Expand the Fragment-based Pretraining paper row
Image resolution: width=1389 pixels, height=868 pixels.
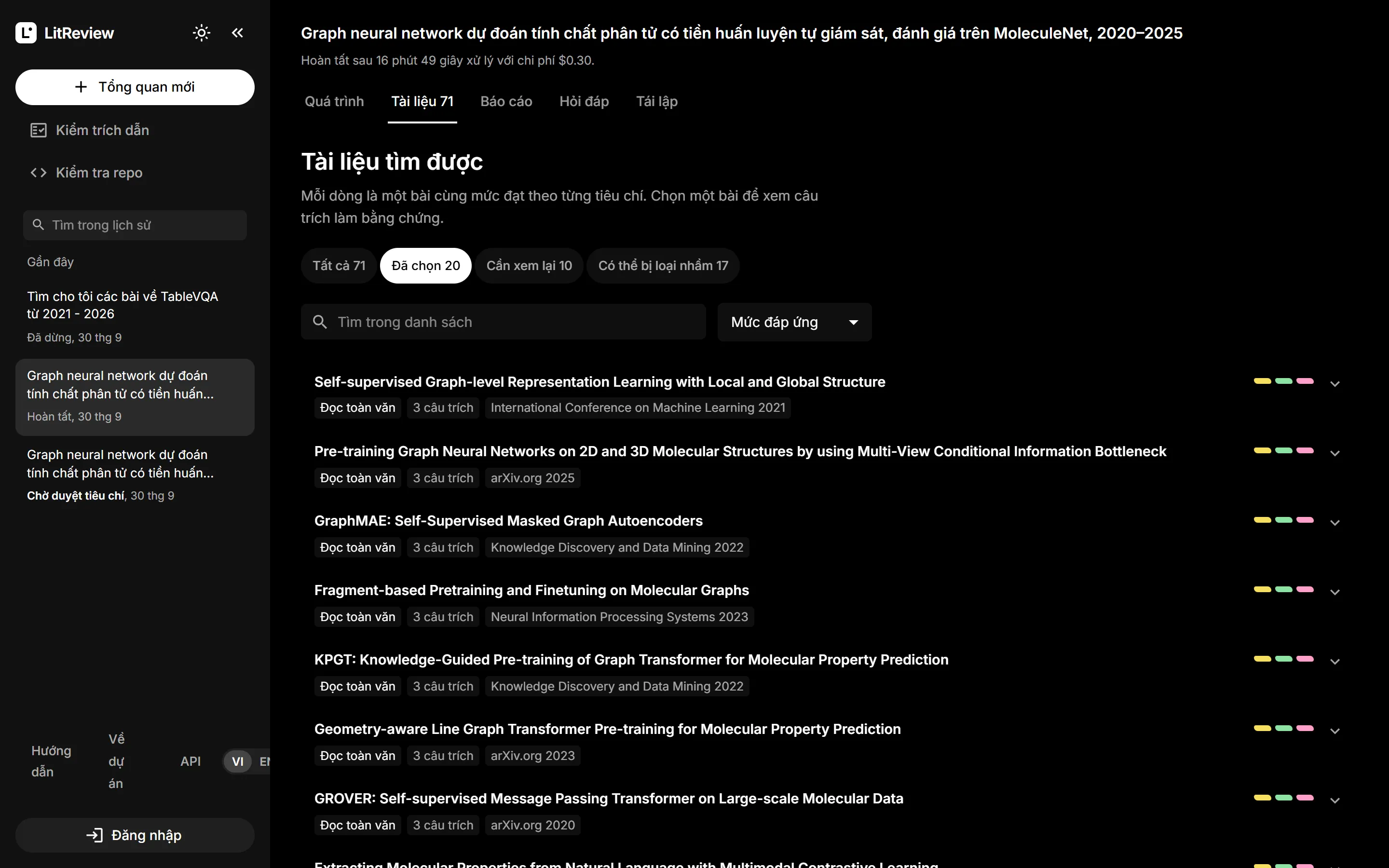click(1335, 592)
